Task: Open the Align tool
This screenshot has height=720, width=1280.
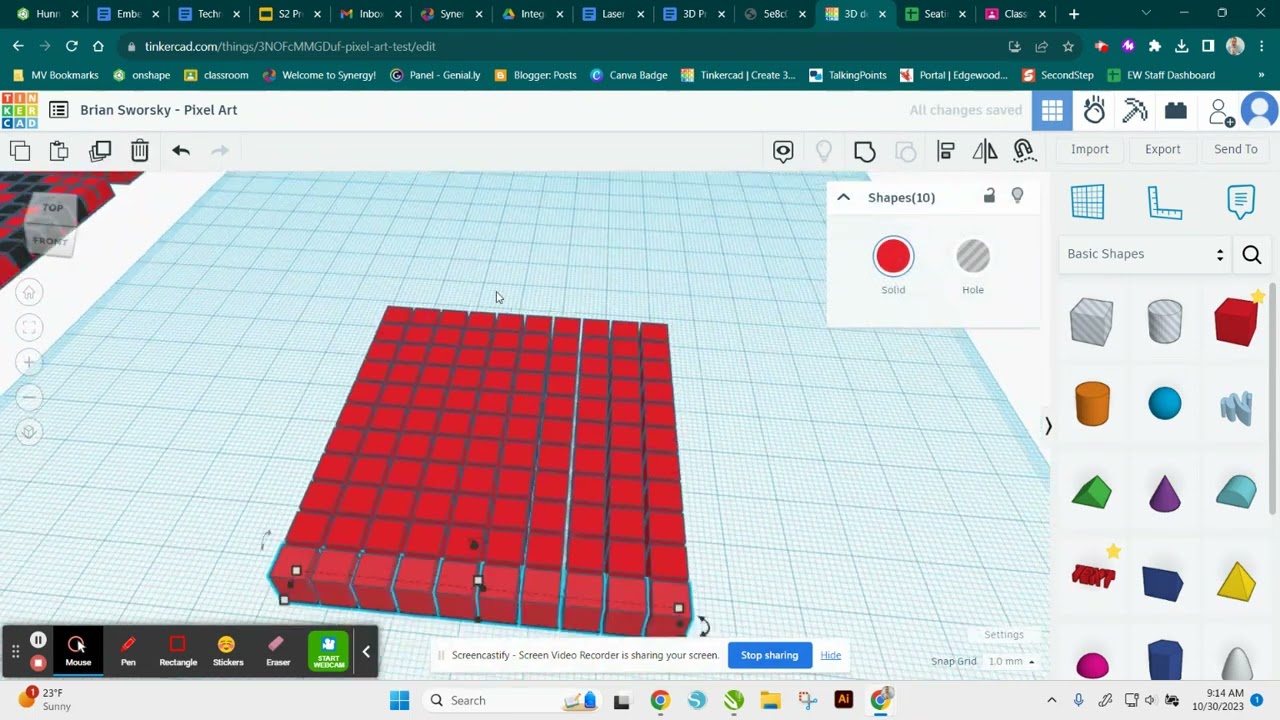Action: (946, 151)
